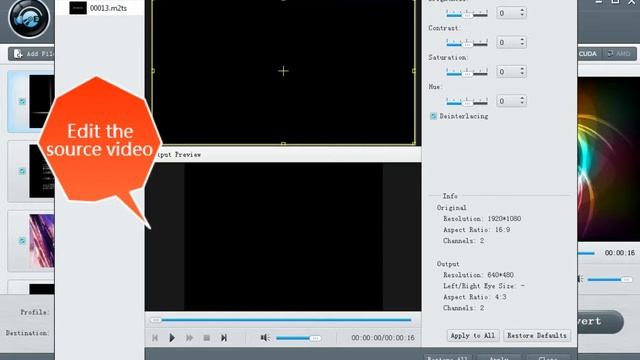Image resolution: width=640 pixels, height=360 pixels.
Task: Click the Apply to All button
Action: point(473,336)
